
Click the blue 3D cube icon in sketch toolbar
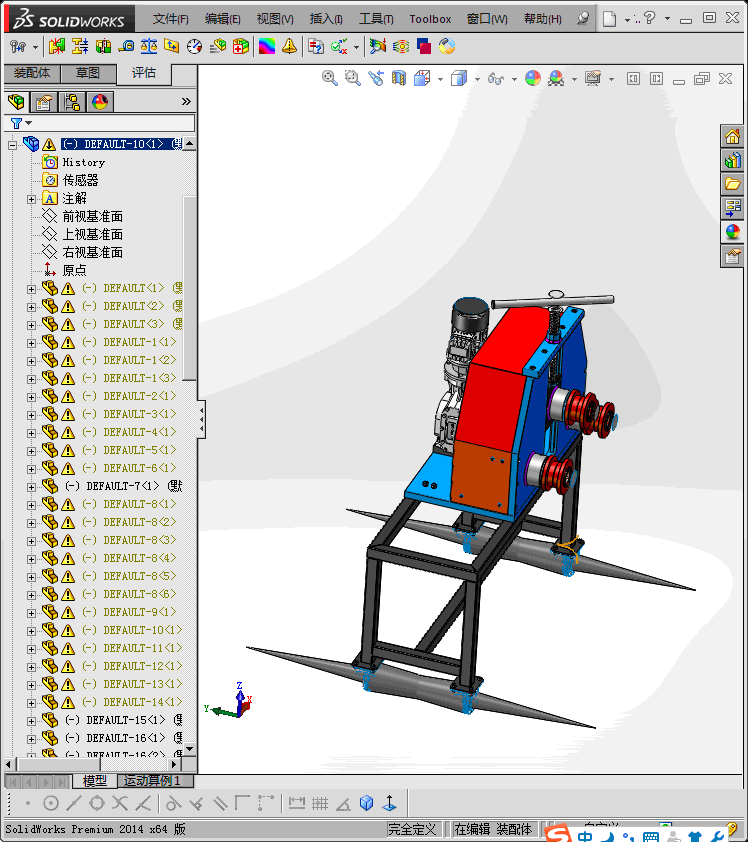pyautogui.click(x=367, y=803)
